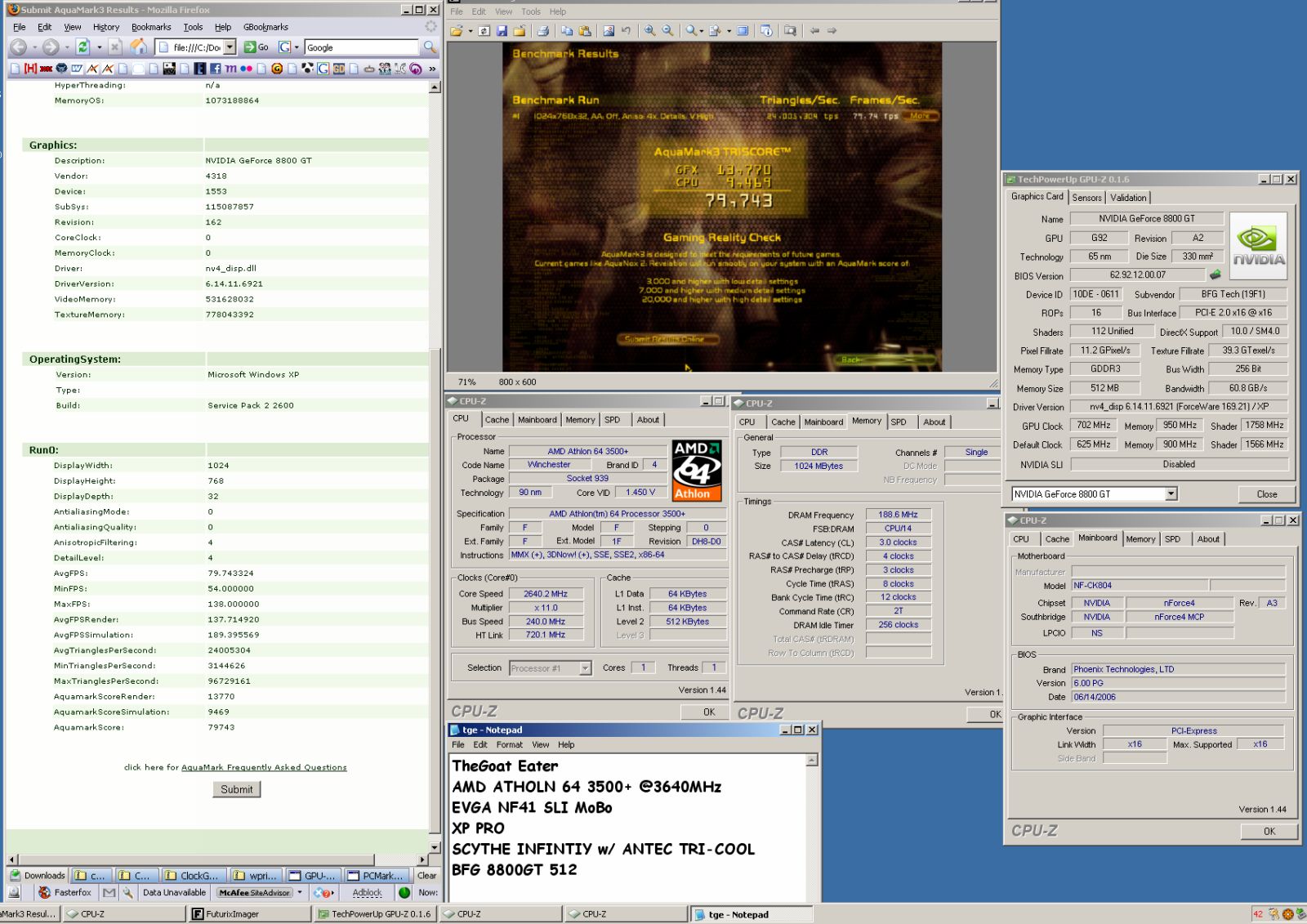This screenshot has width=1307, height=924.
Task: Expand hidden bookmarks chevron
Action: (x=432, y=69)
